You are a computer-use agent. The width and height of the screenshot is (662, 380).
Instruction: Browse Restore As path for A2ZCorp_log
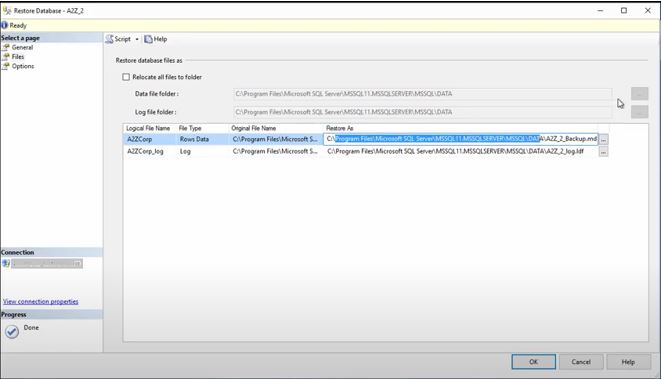point(604,152)
